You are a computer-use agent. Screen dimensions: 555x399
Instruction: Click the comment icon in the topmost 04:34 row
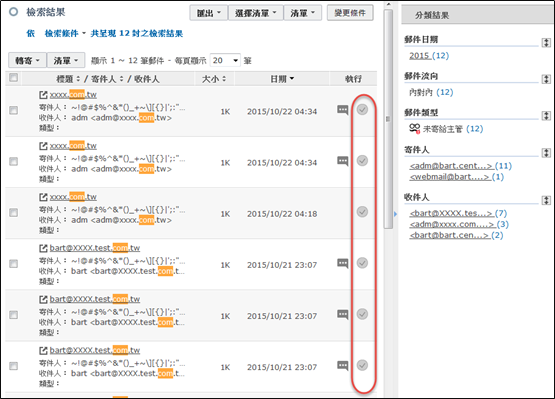(342, 110)
